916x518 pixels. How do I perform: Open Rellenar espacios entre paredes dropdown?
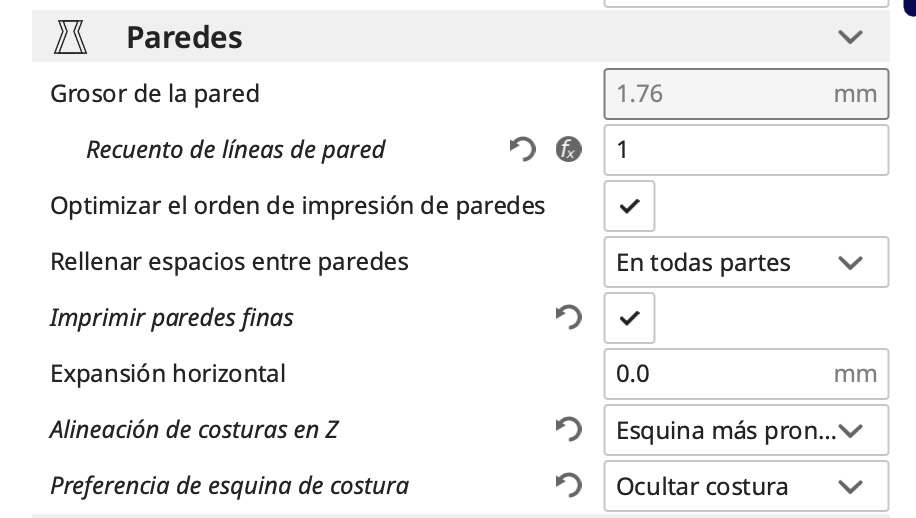click(746, 263)
